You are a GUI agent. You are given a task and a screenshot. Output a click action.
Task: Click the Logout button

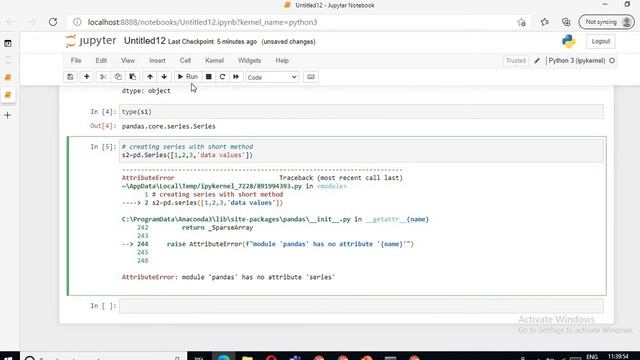pyautogui.click(x=601, y=41)
